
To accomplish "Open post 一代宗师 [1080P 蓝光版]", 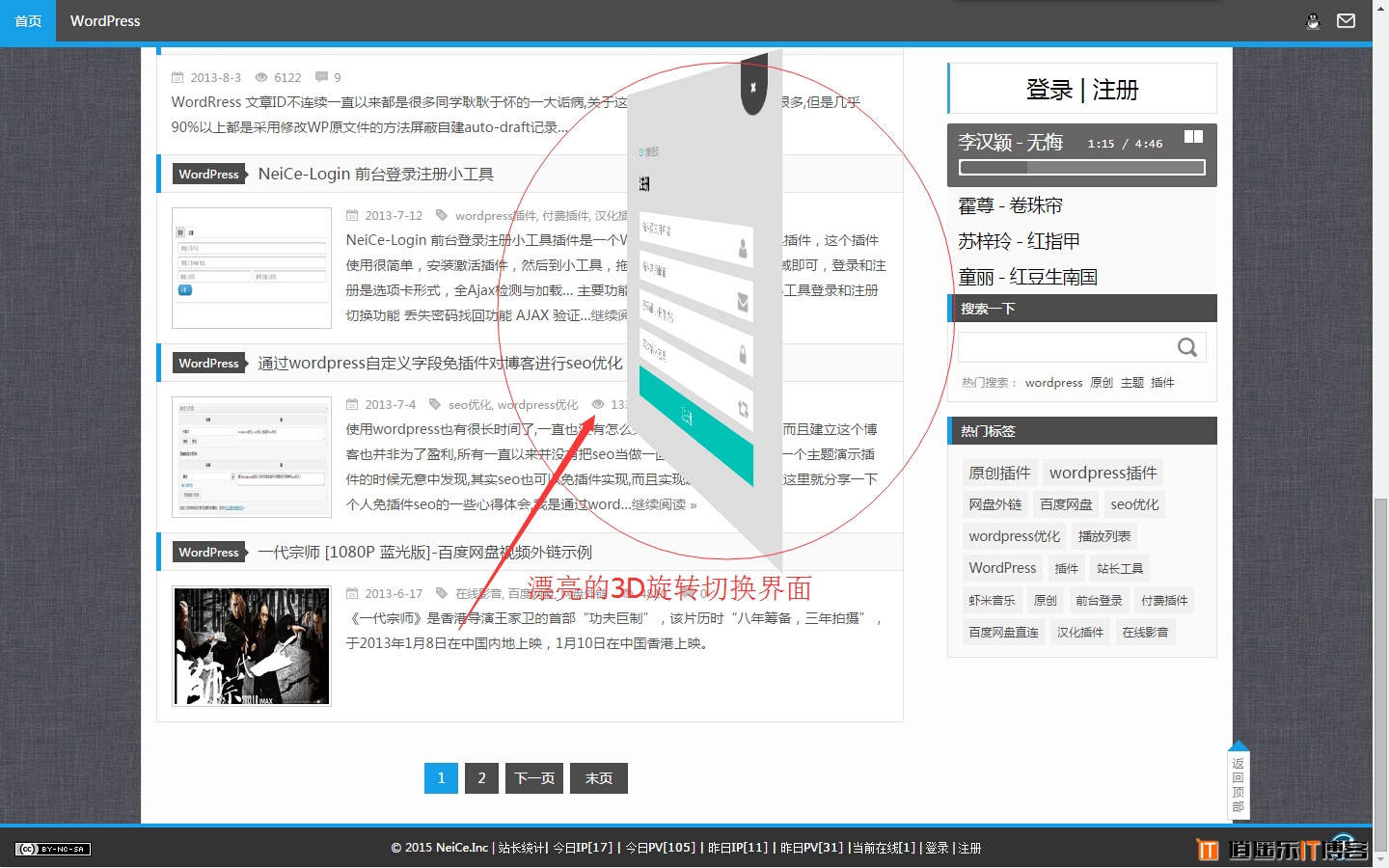I will (424, 552).
